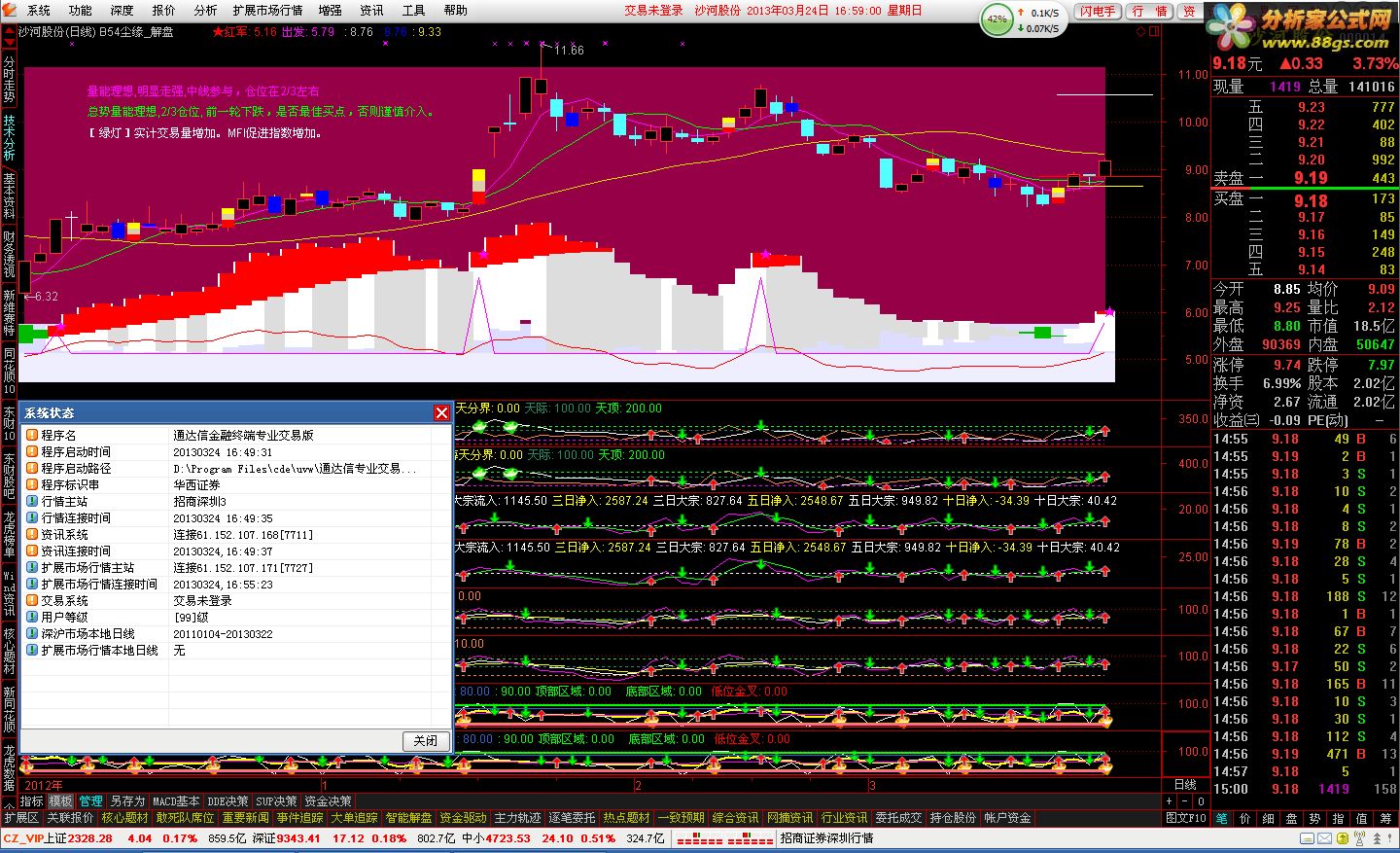Open 大单追踪 in bottom toolbar

[354, 818]
